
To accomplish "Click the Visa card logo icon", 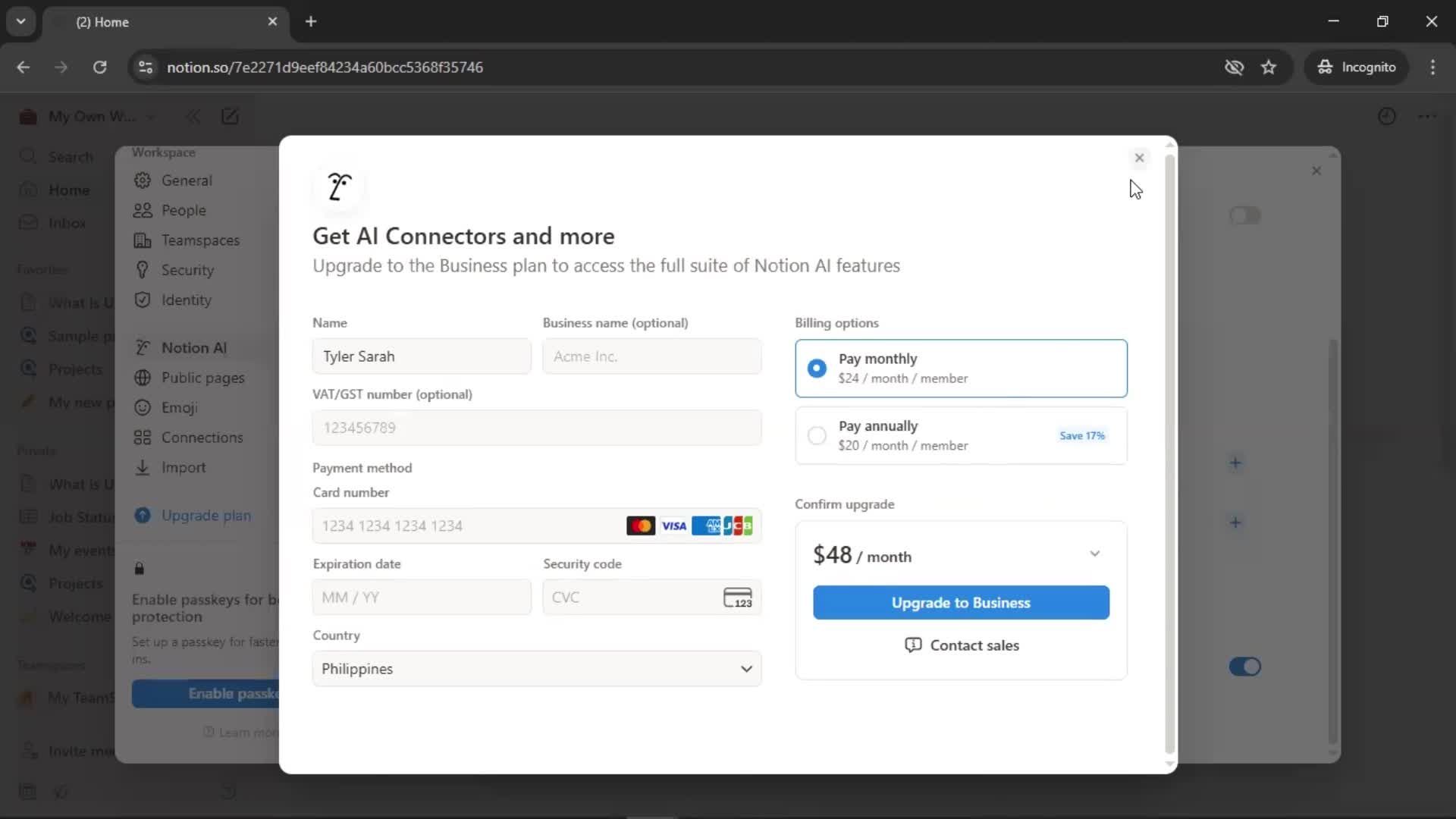I will [x=673, y=526].
